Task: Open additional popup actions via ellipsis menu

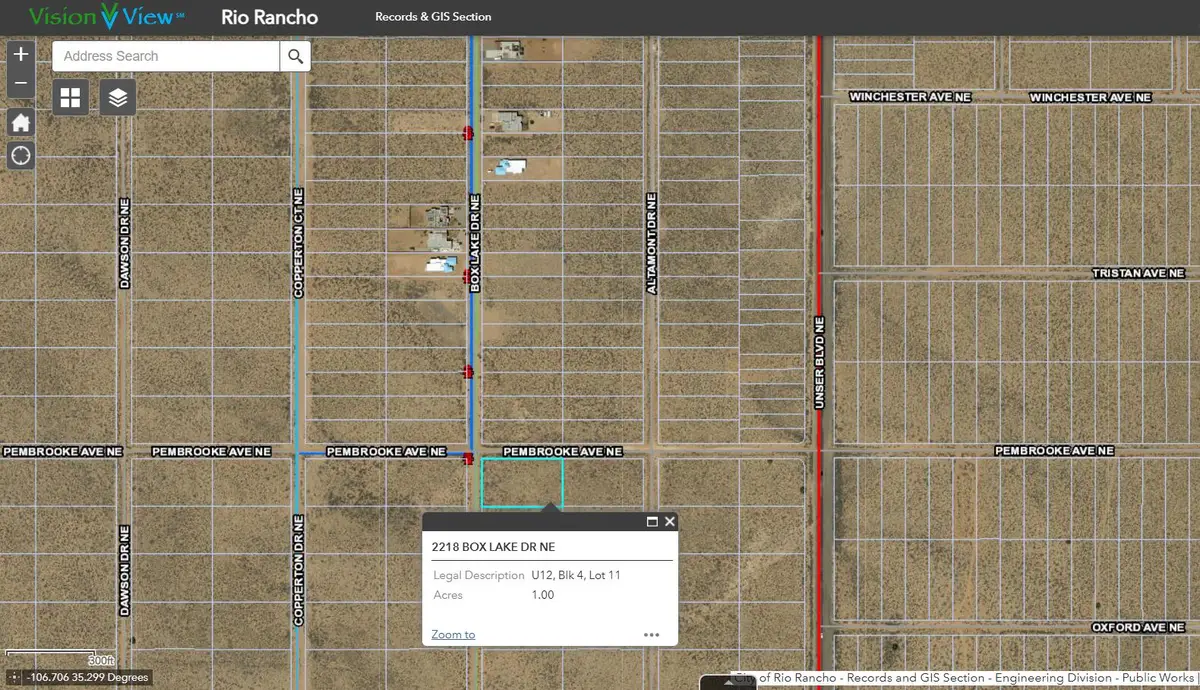Action: [652, 634]
